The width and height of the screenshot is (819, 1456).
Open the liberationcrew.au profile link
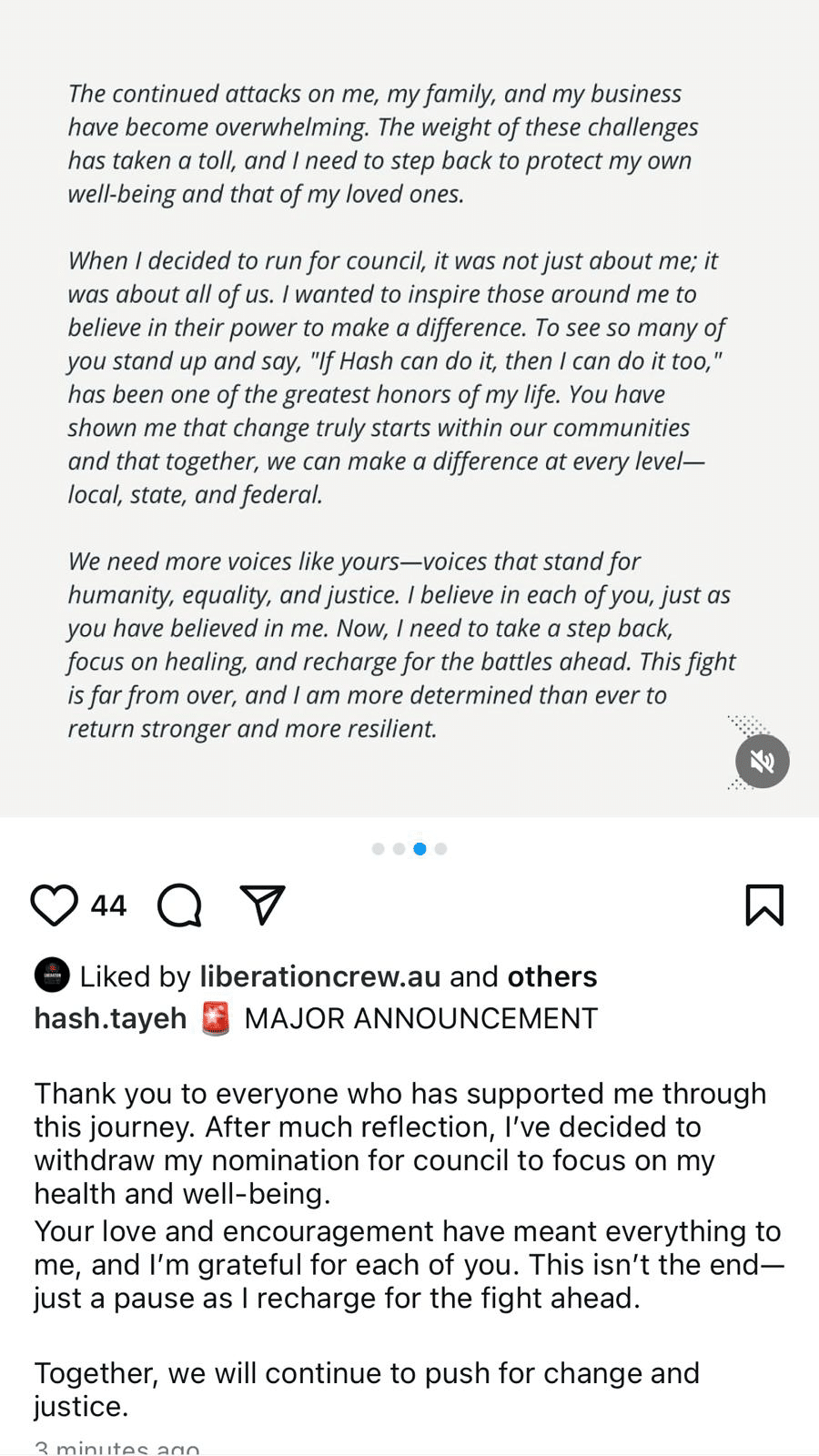320,976
